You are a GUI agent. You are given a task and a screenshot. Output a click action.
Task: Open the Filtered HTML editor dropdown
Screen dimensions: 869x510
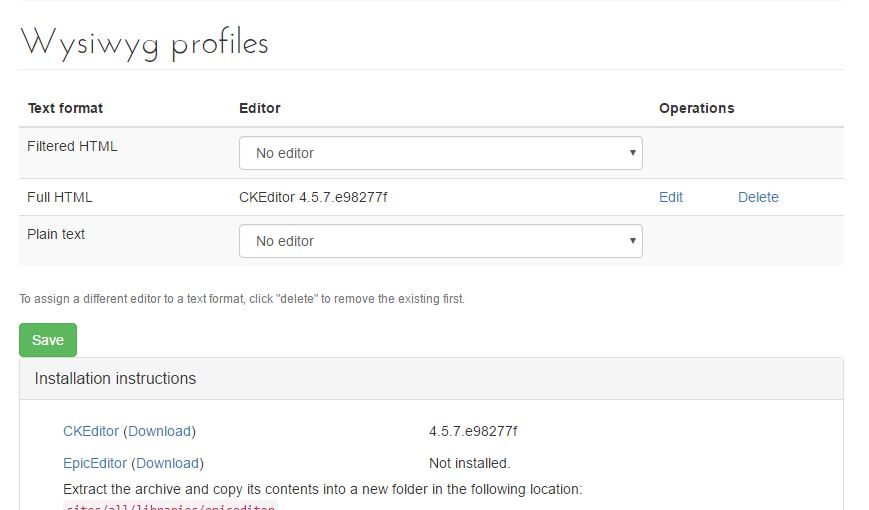(x=441, y=153)
